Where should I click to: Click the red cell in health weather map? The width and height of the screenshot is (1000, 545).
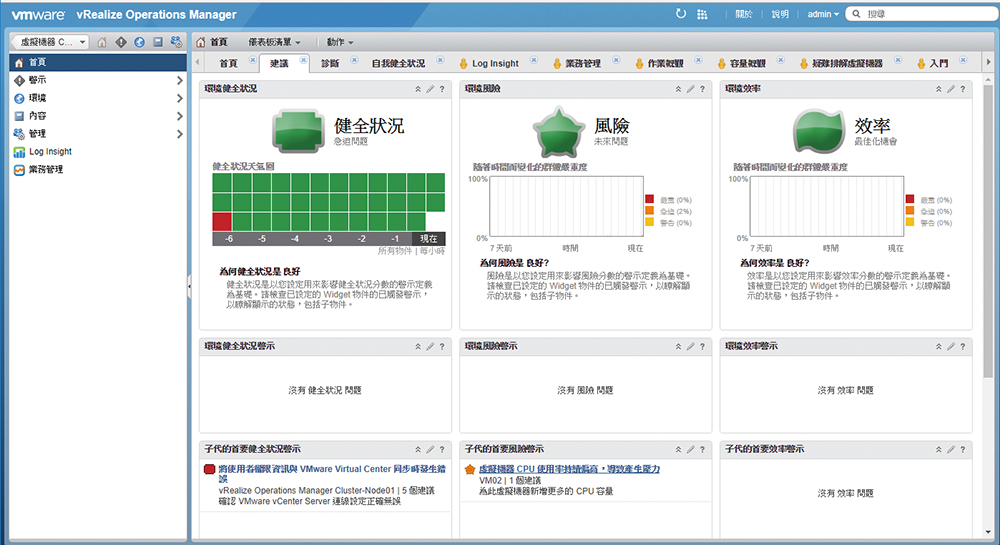[x=222, y=222]
